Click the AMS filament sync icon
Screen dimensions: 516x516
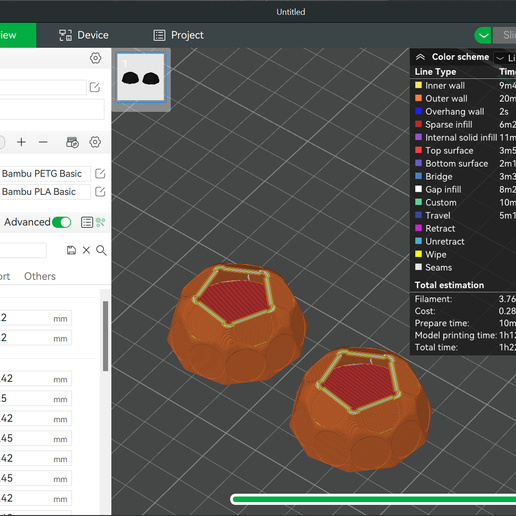(72, 142)
